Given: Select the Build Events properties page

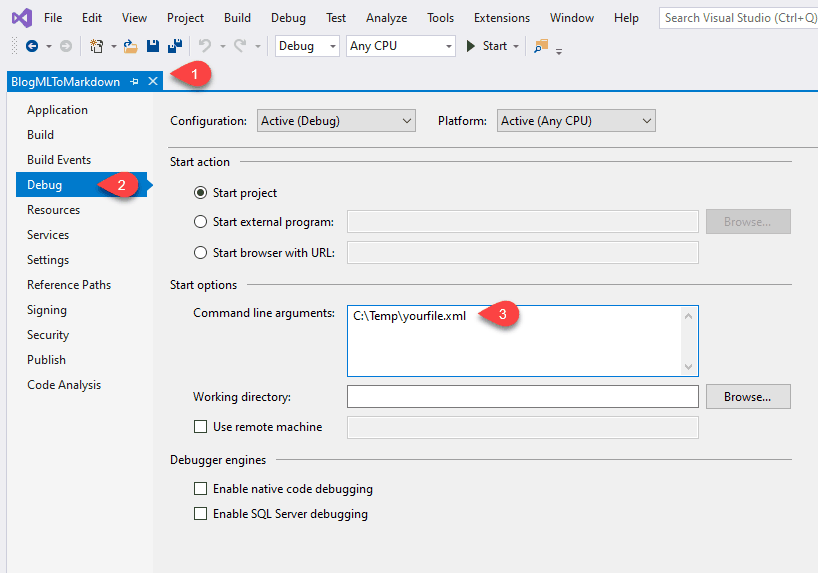Looking at the screenshot, I should coord(59,160).
